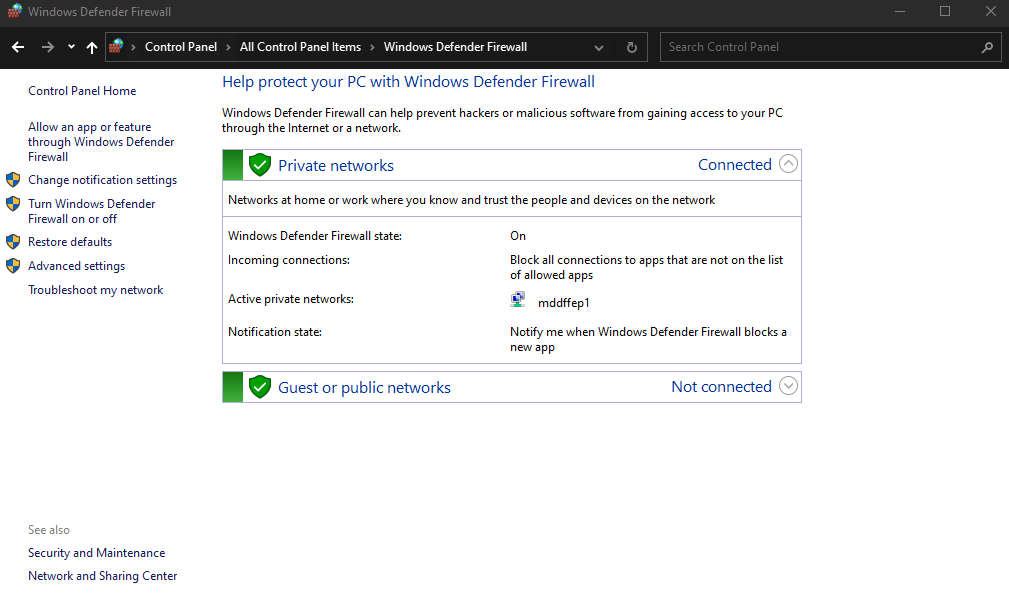The height and width of the screenshot is (598, 1009).
Task: Click shield icon beside Restore defaults
Action: (13, 242)
